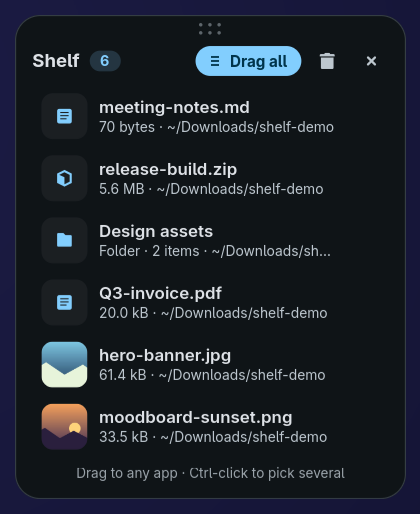Select the release-build.zip file name
420x514 pixels.
(168, 169)
